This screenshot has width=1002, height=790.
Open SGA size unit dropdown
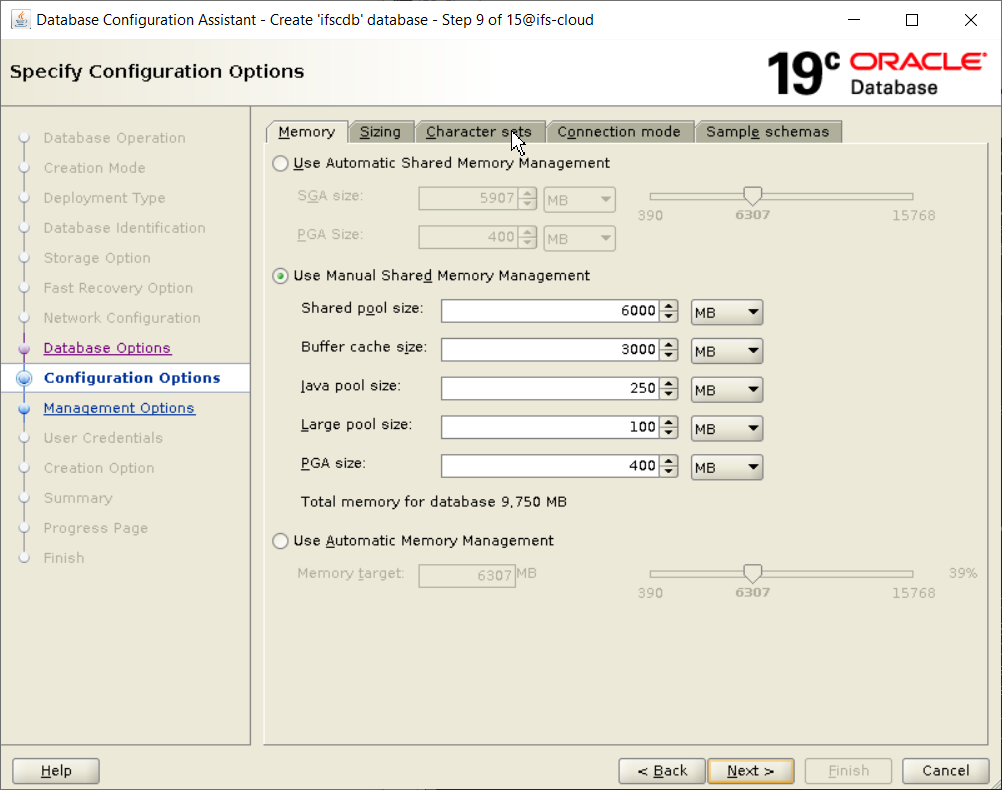click(x=580, y=200)
